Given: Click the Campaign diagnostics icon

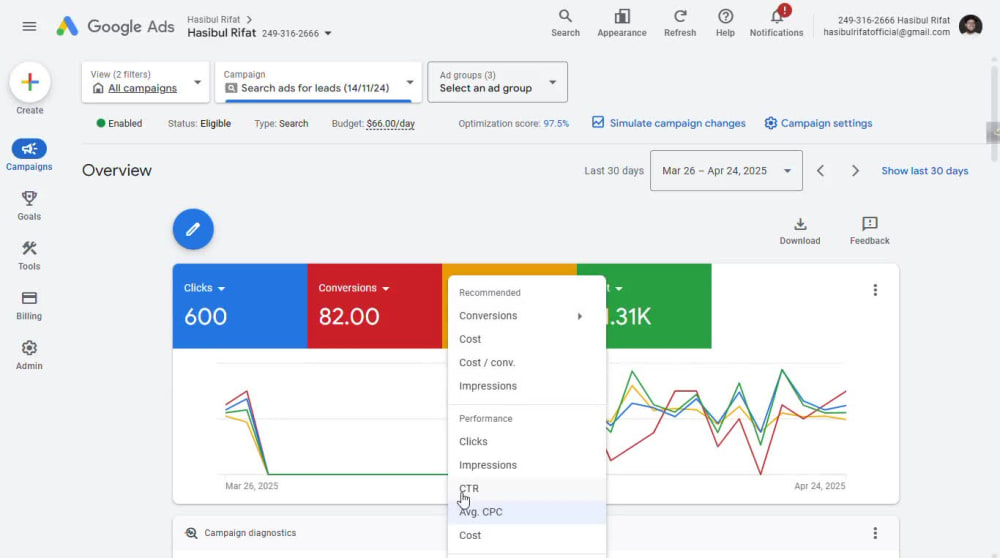Looking at the screenshot, I should coord(191,533).
